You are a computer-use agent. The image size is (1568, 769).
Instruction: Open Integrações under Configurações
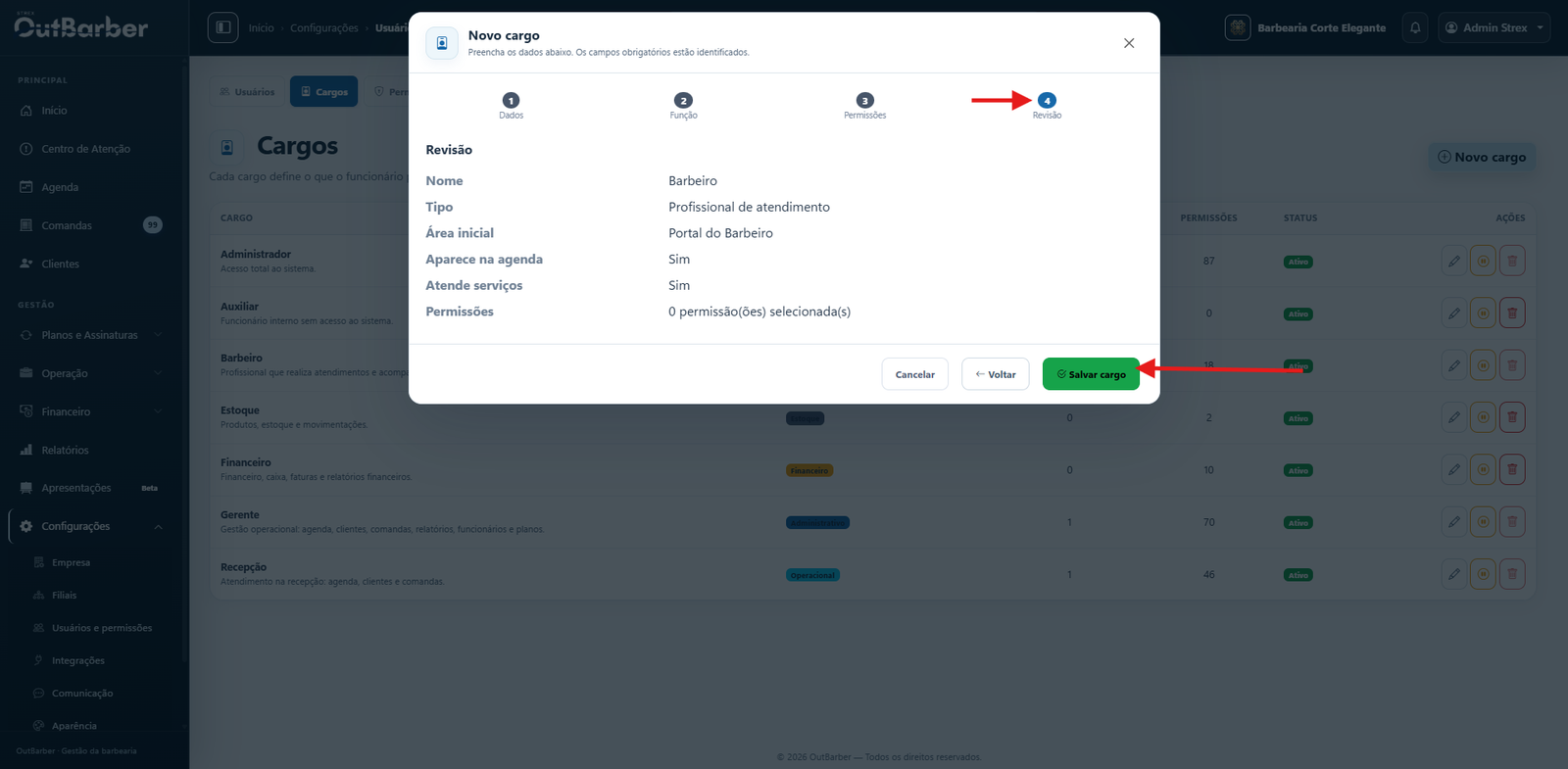[x=77, y=660]
